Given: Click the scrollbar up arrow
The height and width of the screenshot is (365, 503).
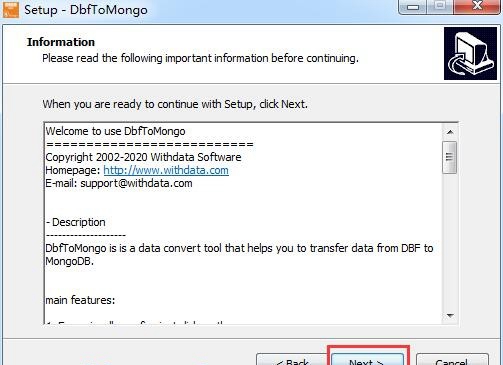Looking at the screenshot, I should pos(450,132).
